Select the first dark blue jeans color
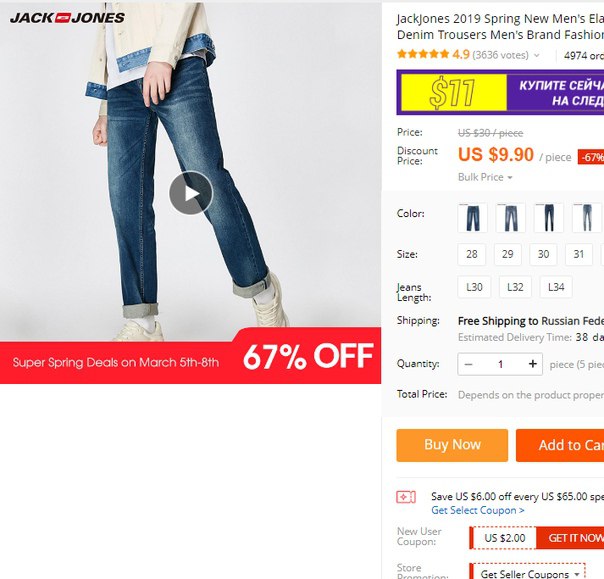The image size is (604, 579). (473, 218)
